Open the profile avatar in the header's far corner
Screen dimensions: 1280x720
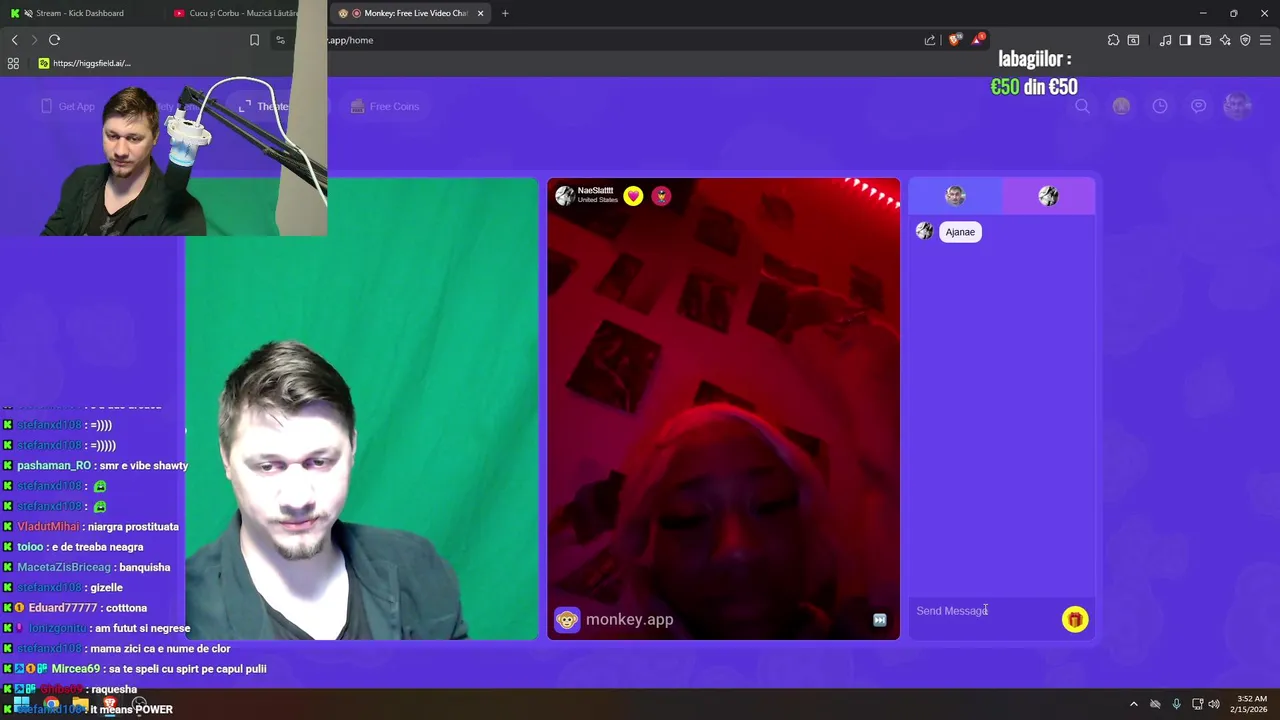(x=1238, y=106)
